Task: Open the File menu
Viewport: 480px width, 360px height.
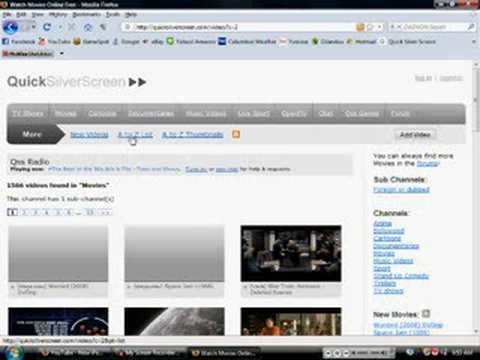Action: [x=7, y=15]
